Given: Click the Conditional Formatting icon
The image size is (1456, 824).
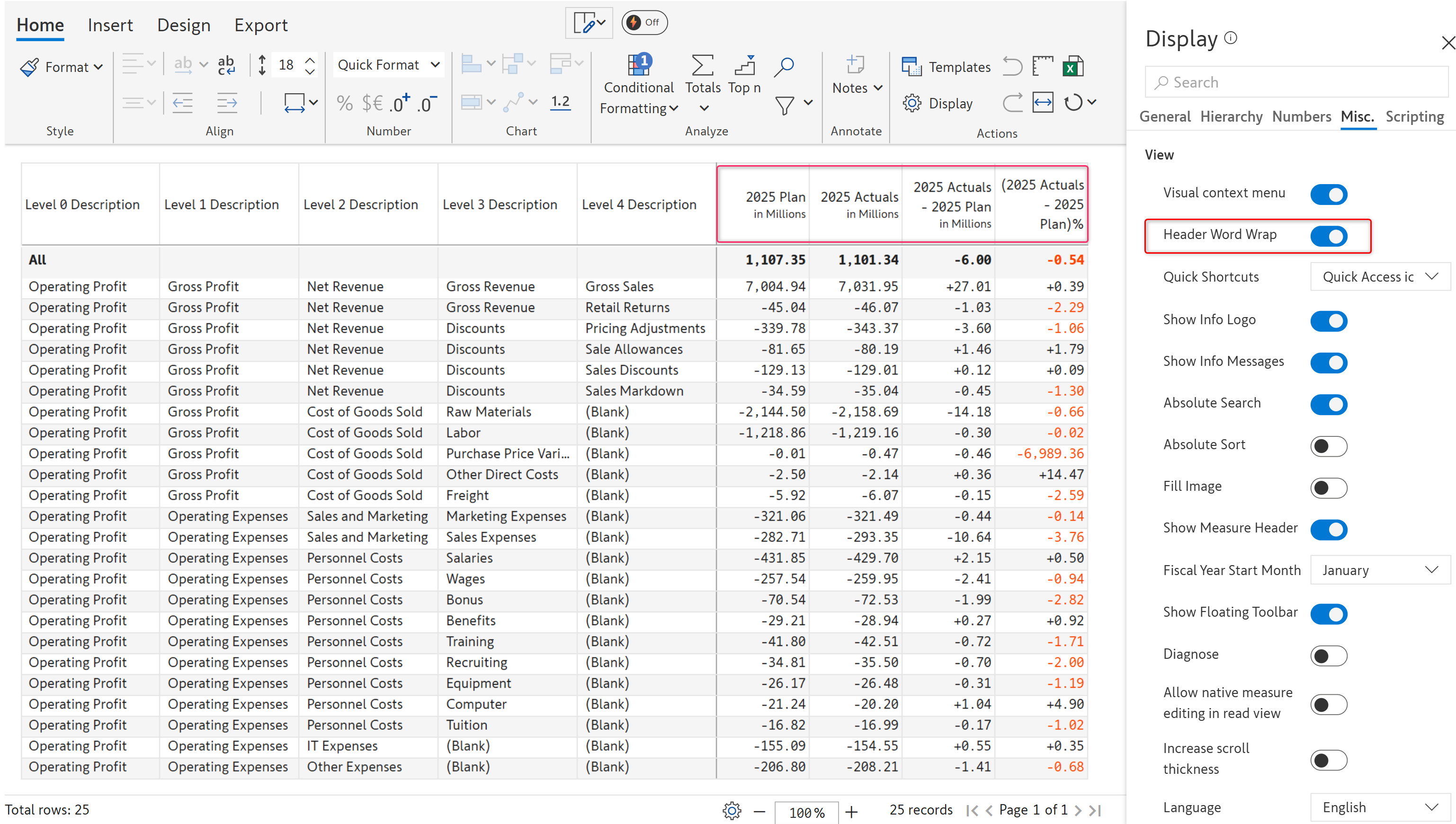Looking at the screenshot, I should [639, 66].
